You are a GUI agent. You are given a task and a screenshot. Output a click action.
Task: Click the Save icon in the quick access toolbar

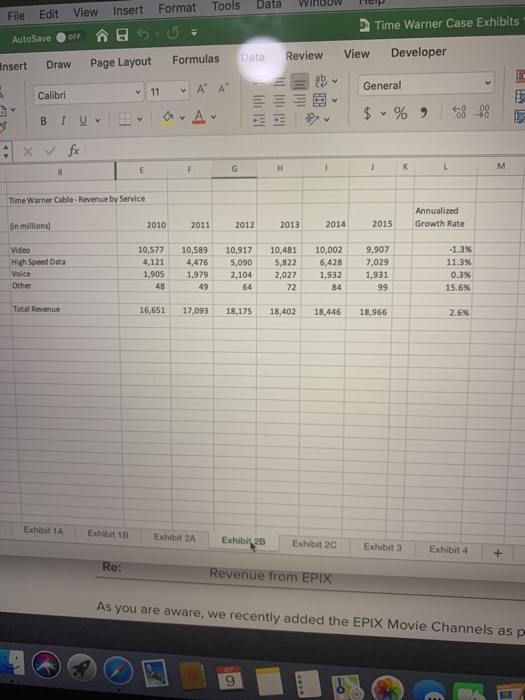point(122,34)
